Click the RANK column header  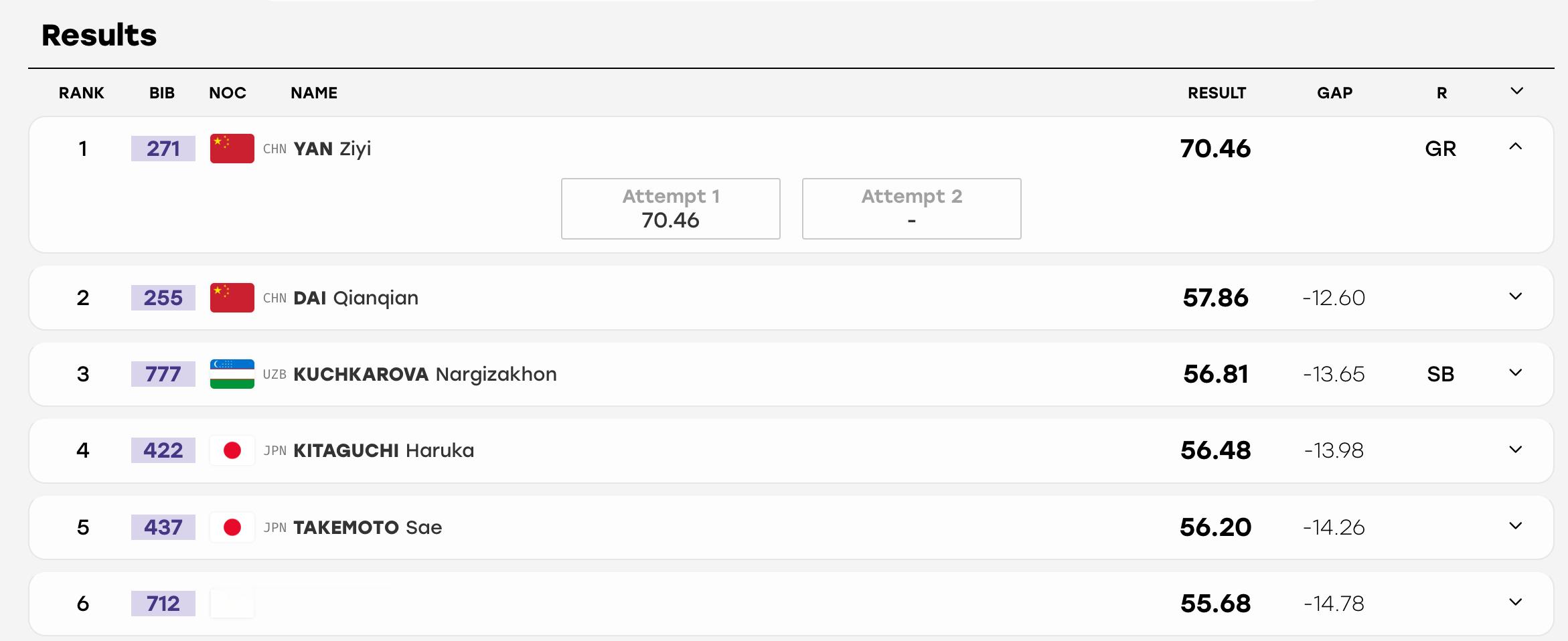coord(82,93)
